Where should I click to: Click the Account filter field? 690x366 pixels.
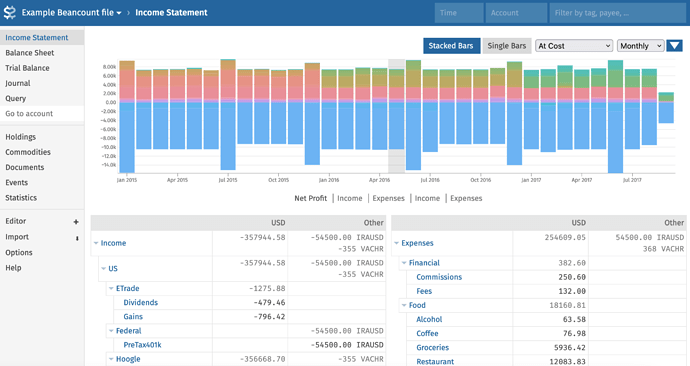(516, 13)
